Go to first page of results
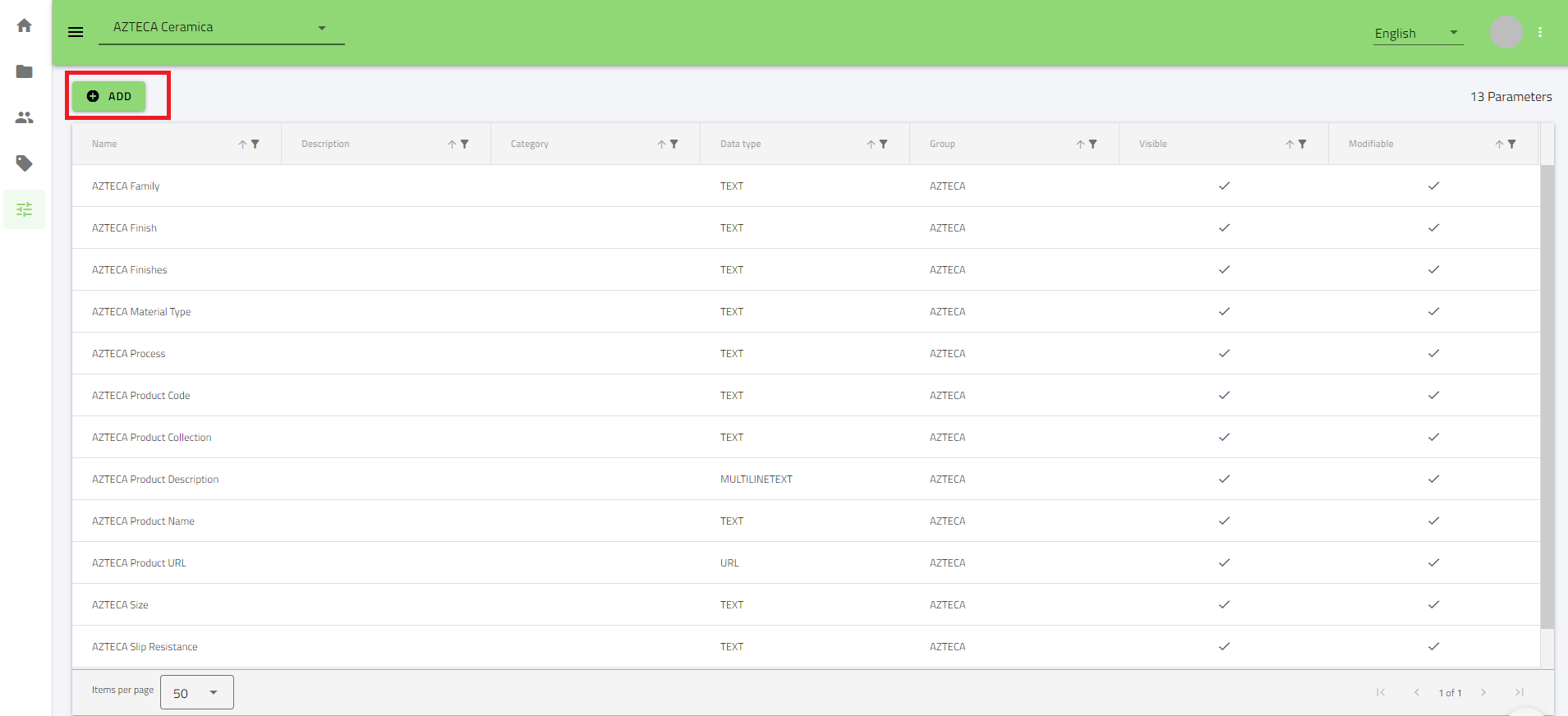The image size is (1568, 716). tap(1381, 692)
